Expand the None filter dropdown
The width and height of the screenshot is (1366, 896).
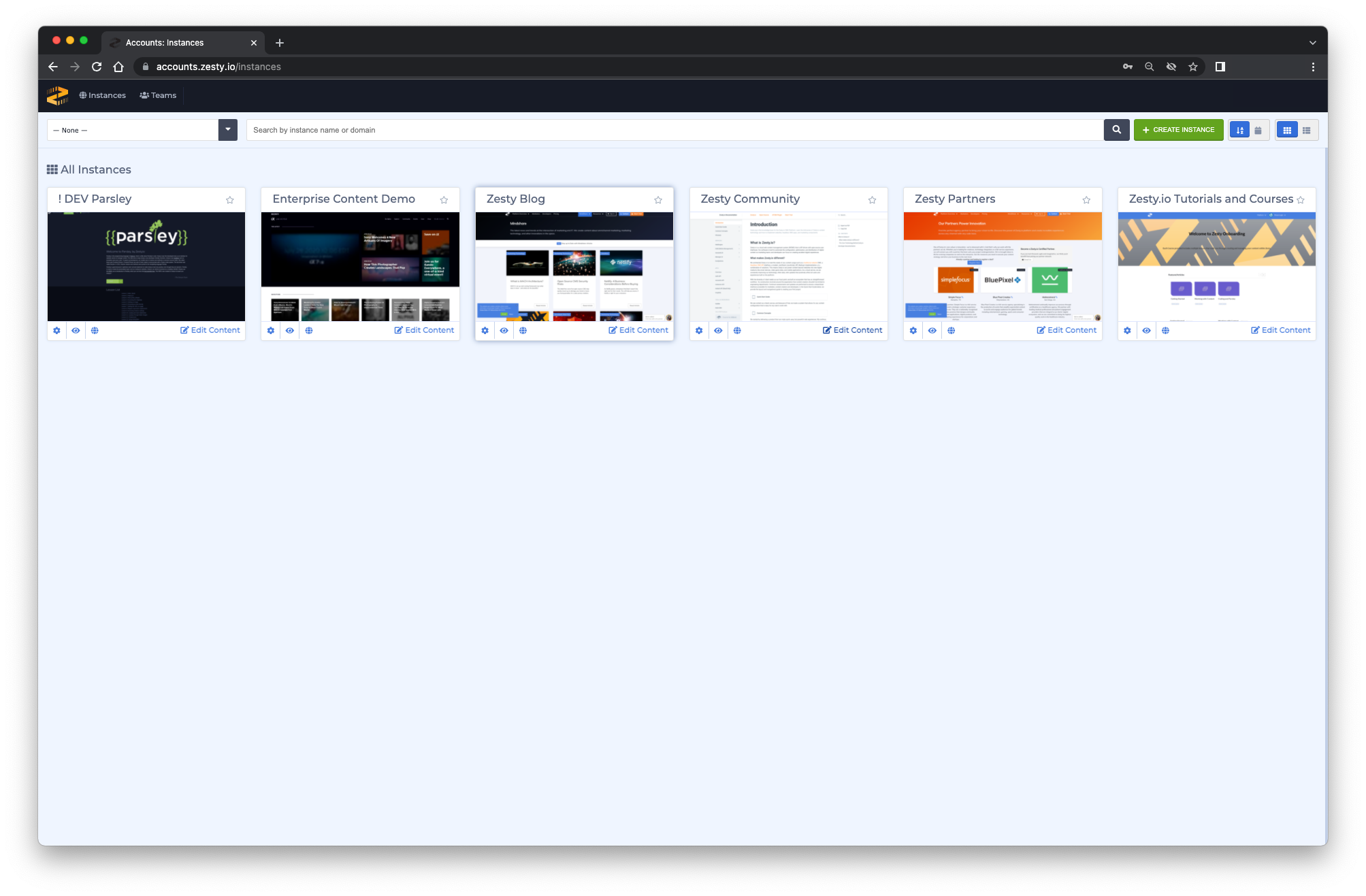227,129
